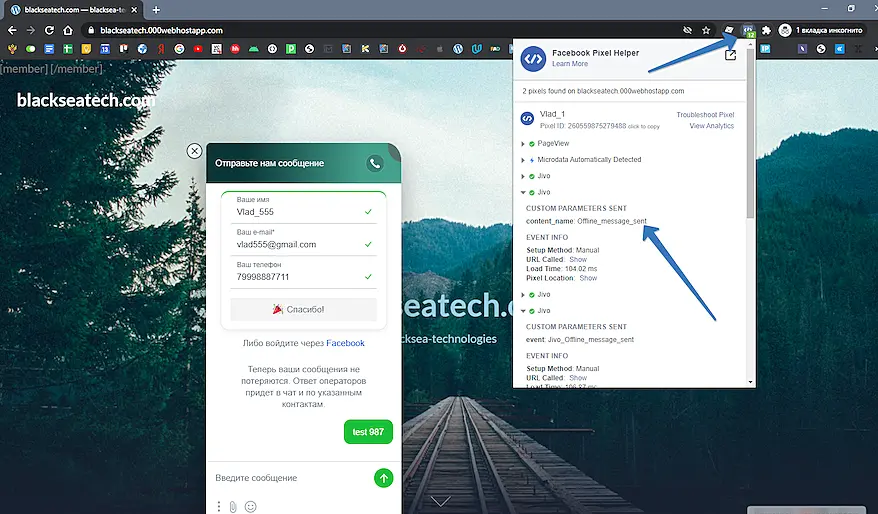The width and height of the screenshot is (878, 514).
Task: Show the Pixel Location
Action: click(x=588, y=278)
